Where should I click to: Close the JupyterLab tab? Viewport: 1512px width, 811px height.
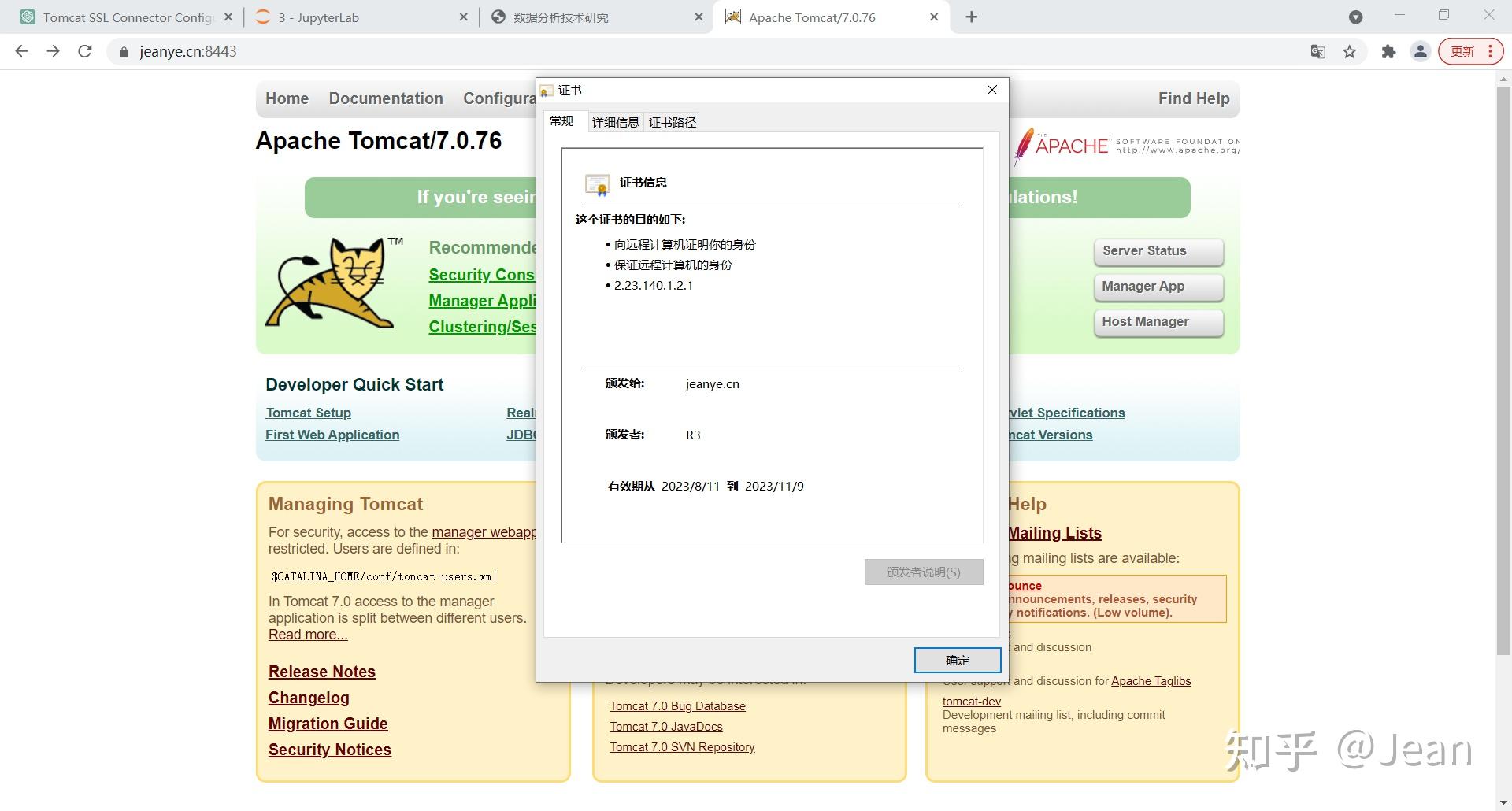pos(463,17)
